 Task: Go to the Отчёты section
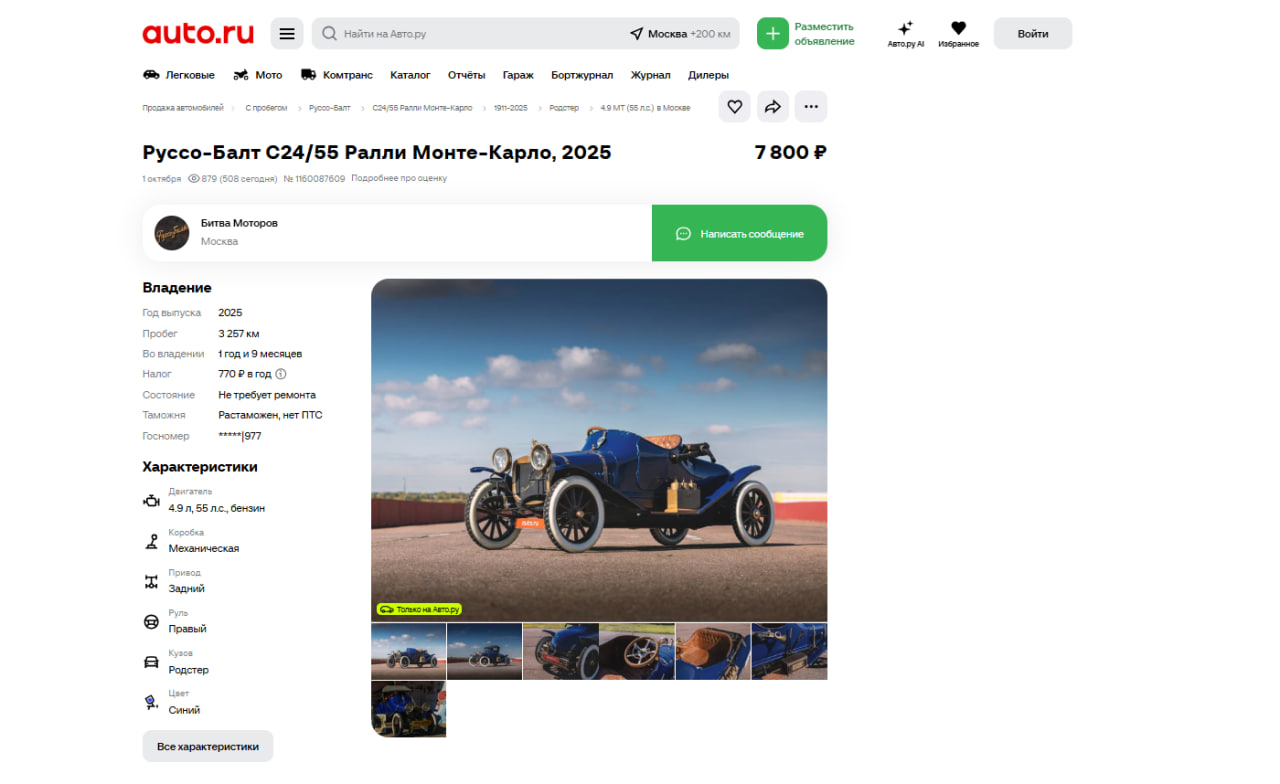[x=467, y=75]
